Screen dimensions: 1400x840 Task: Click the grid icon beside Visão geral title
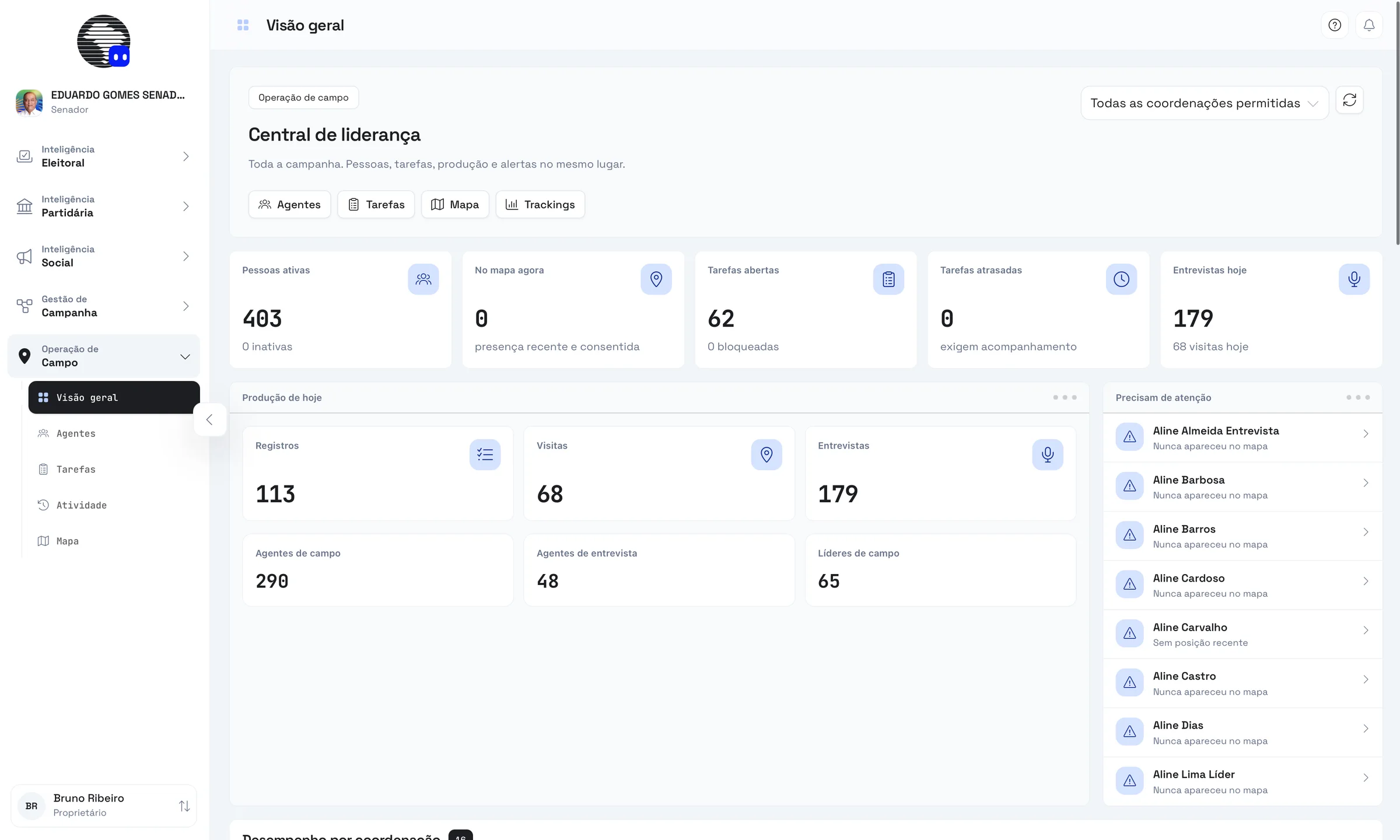(243, 25)
